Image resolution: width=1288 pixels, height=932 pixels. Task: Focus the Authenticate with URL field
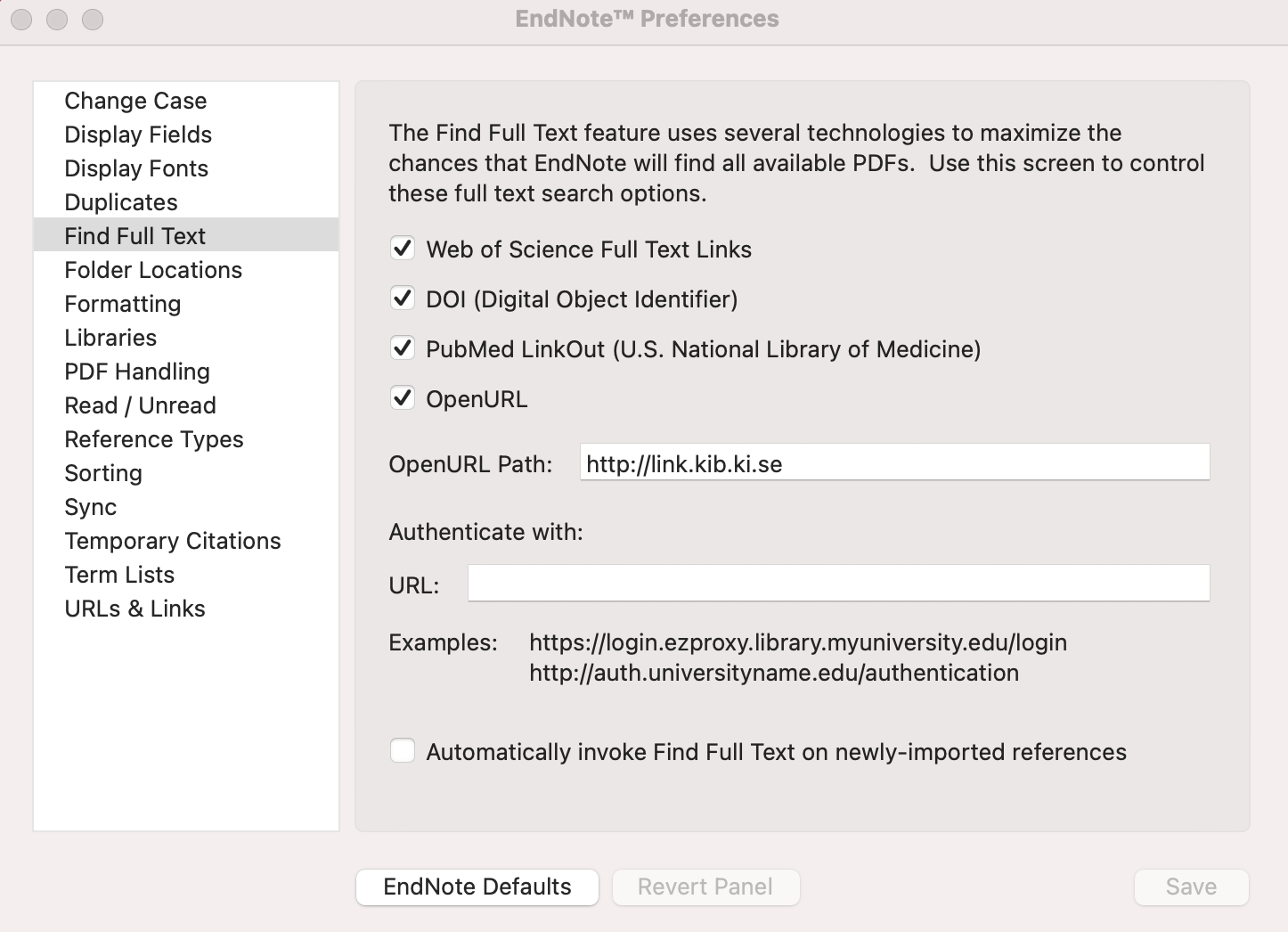[838, 584]
